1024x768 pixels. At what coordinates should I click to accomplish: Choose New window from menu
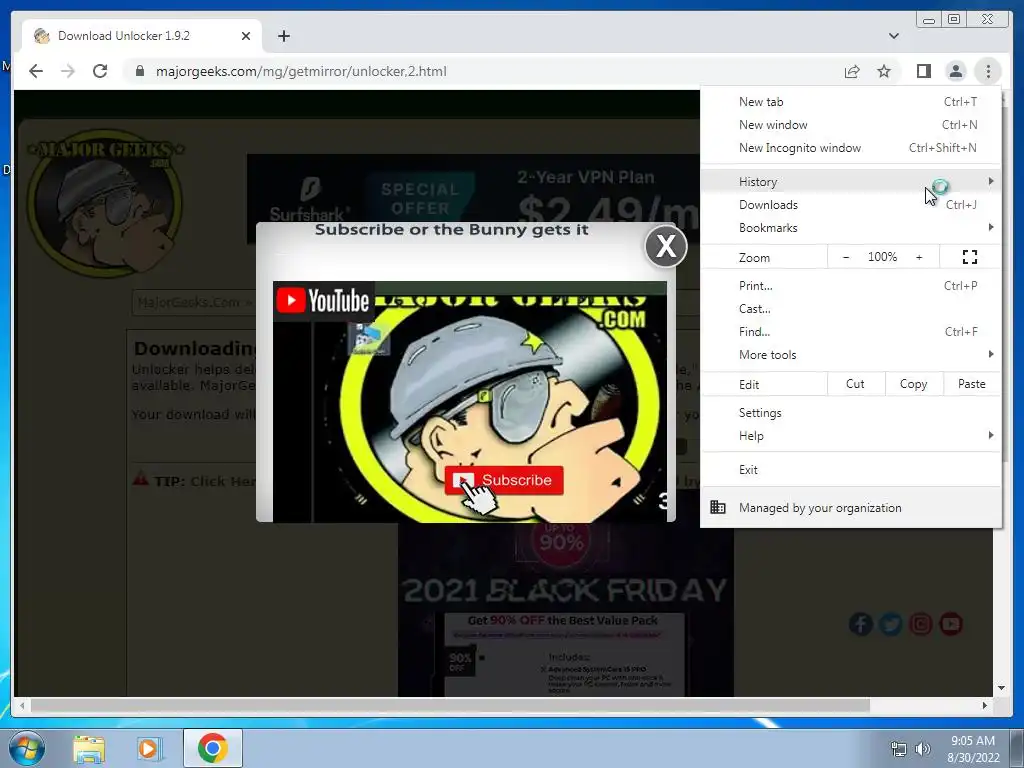(851, 125)
